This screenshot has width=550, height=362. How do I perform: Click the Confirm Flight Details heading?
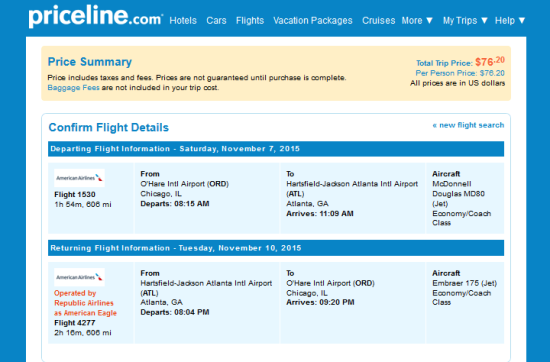pyautogui.click(x=108, y=127)
